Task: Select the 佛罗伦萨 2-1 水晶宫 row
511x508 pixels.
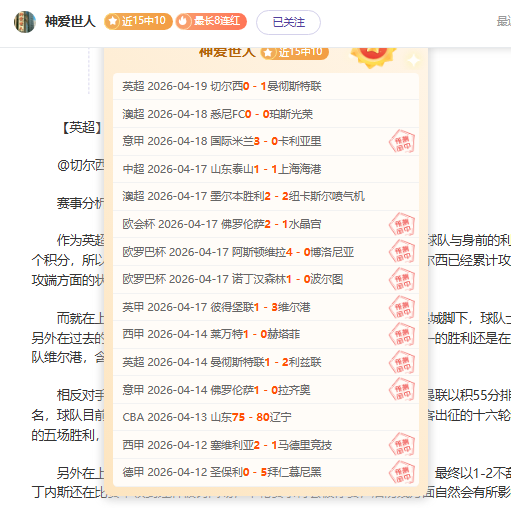Action: (266, 224)
